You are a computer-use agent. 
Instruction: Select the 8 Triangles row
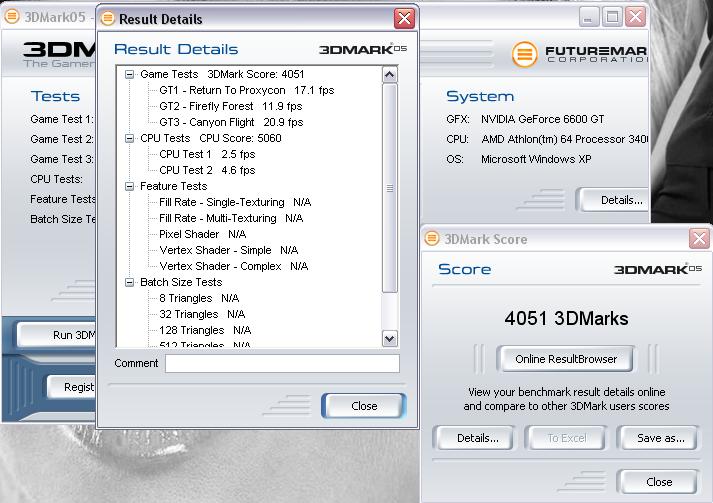(199, 298)
